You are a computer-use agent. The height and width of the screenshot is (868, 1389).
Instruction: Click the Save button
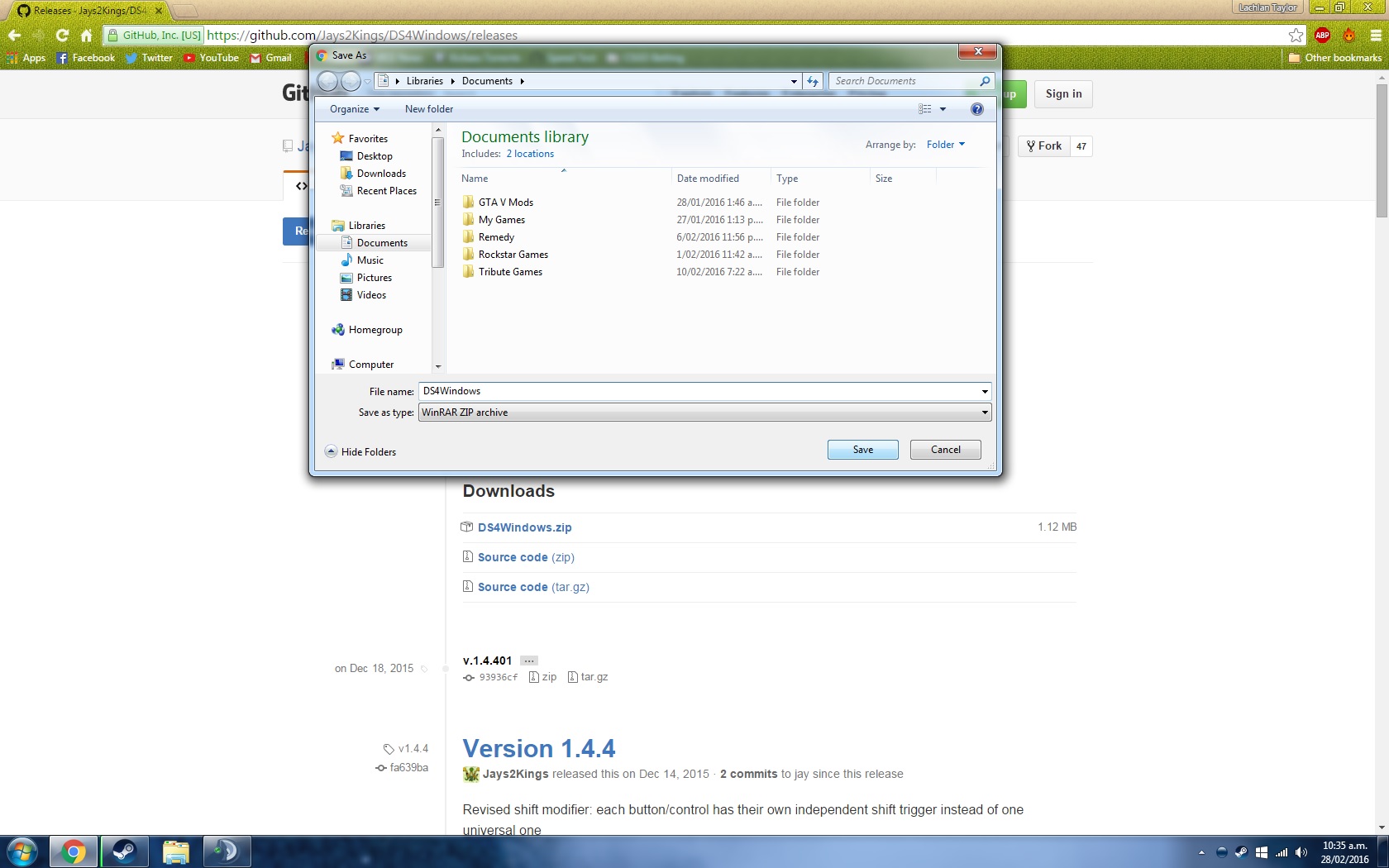point(863,450)
